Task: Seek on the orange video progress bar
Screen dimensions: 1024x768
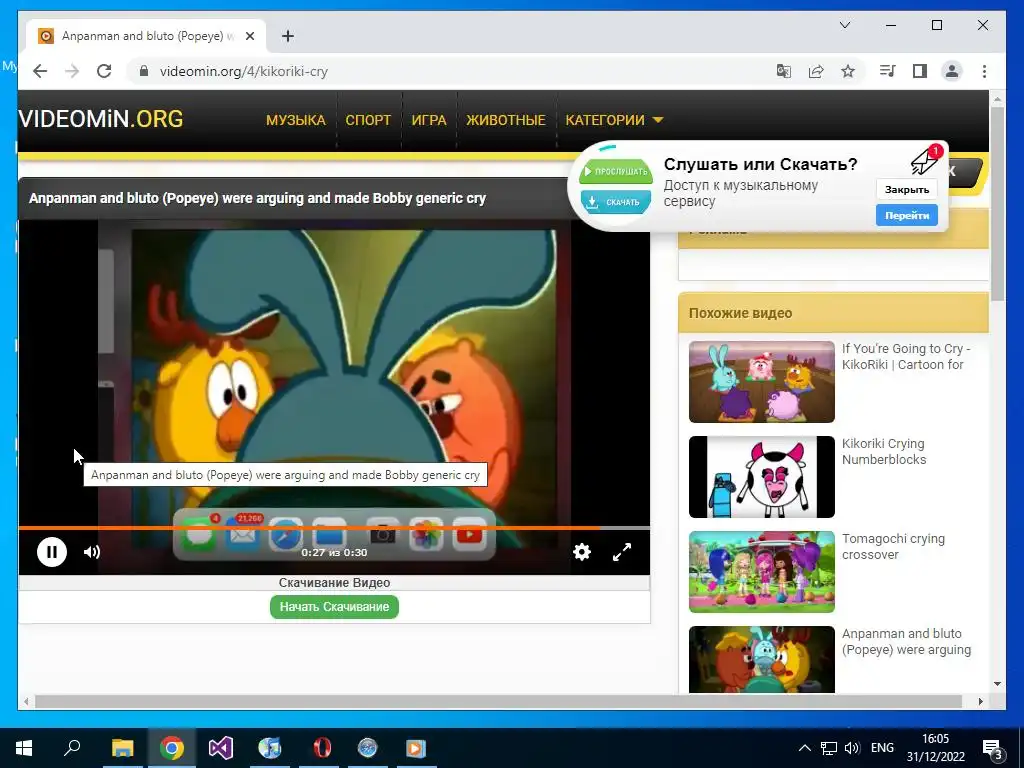Action: (334, 528)
